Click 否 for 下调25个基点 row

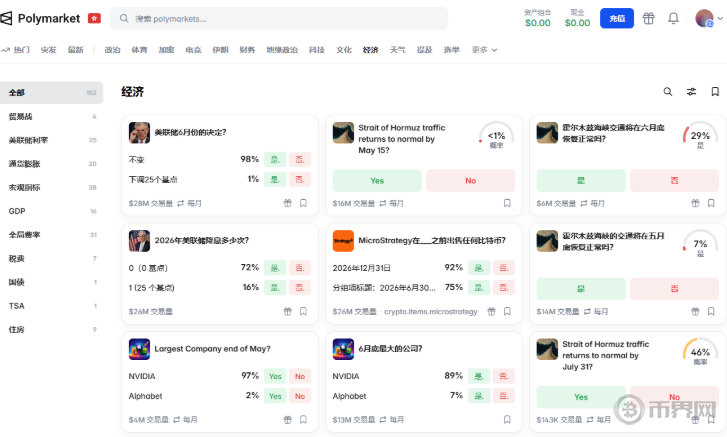[300, 179]
